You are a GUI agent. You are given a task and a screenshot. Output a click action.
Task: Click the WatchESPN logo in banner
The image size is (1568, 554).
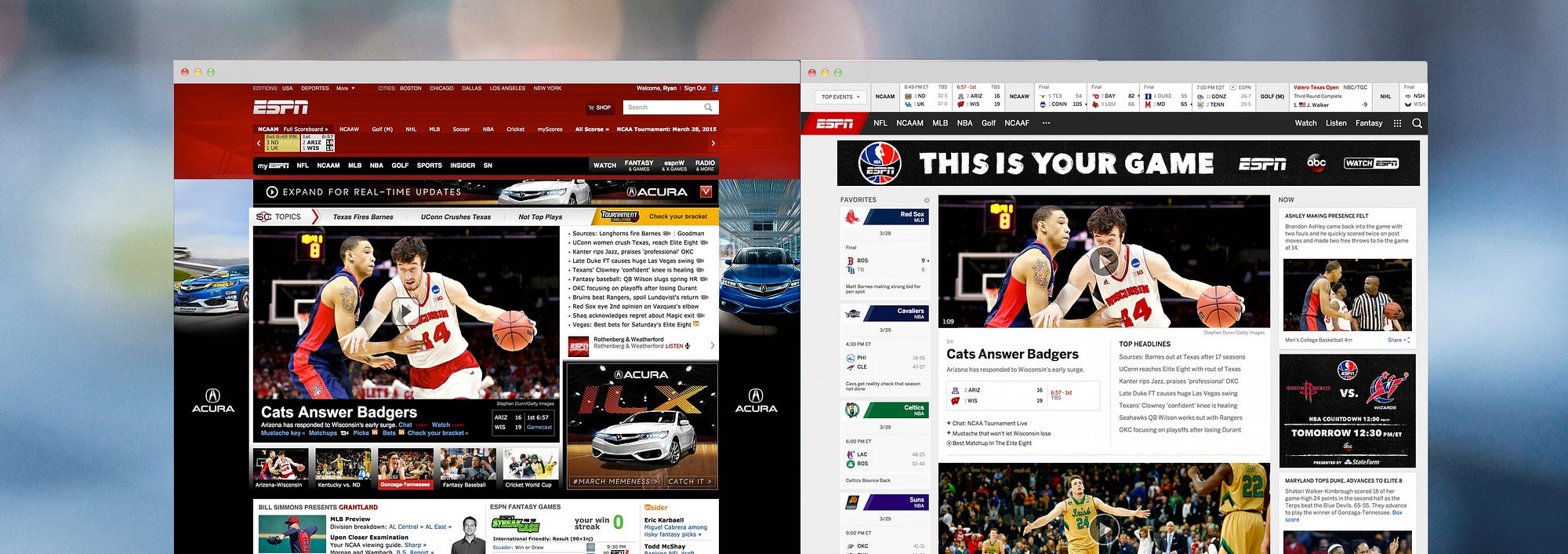click(x=1371, y=163)
